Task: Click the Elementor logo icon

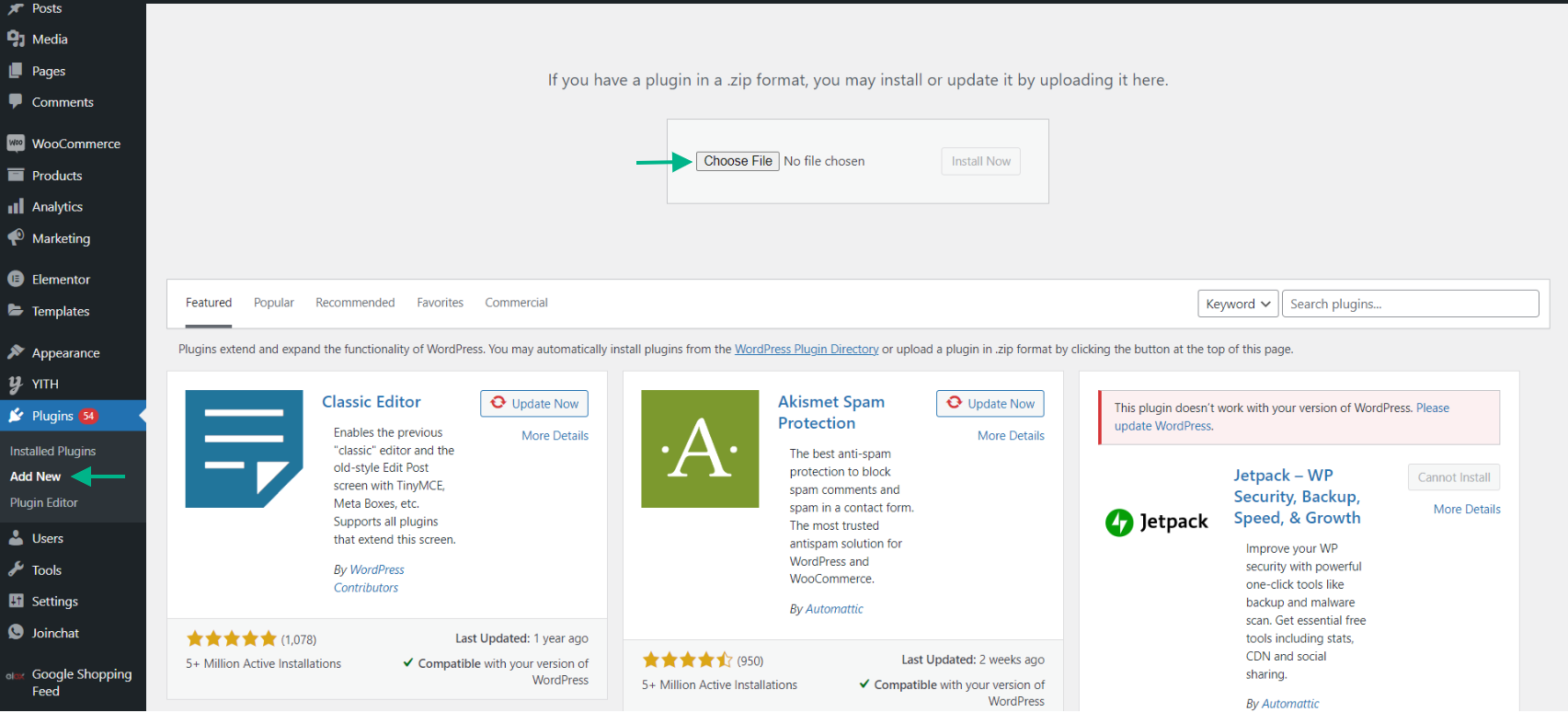Action: 16,279
